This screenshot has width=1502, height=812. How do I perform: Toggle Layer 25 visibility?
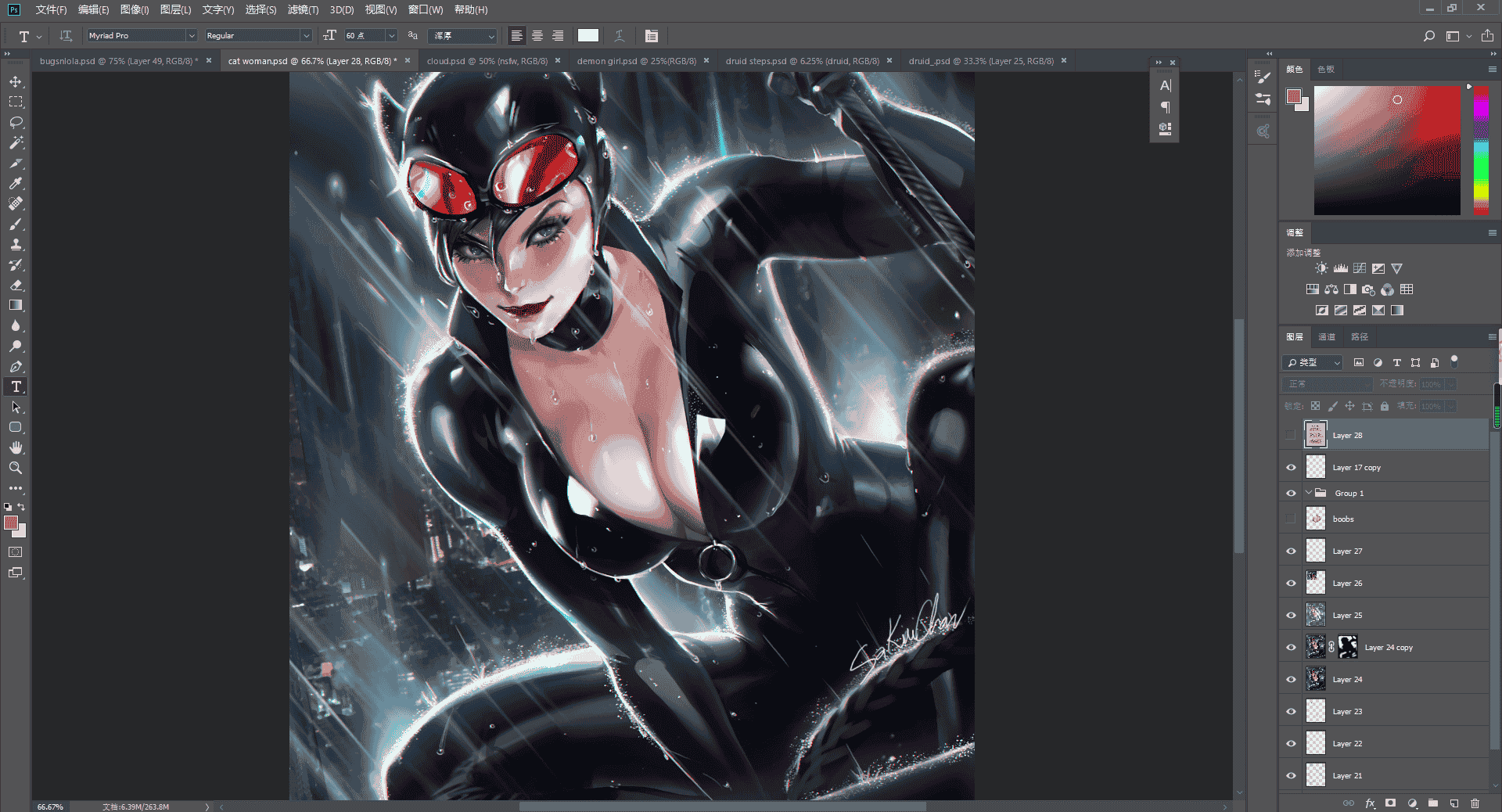1291,615
